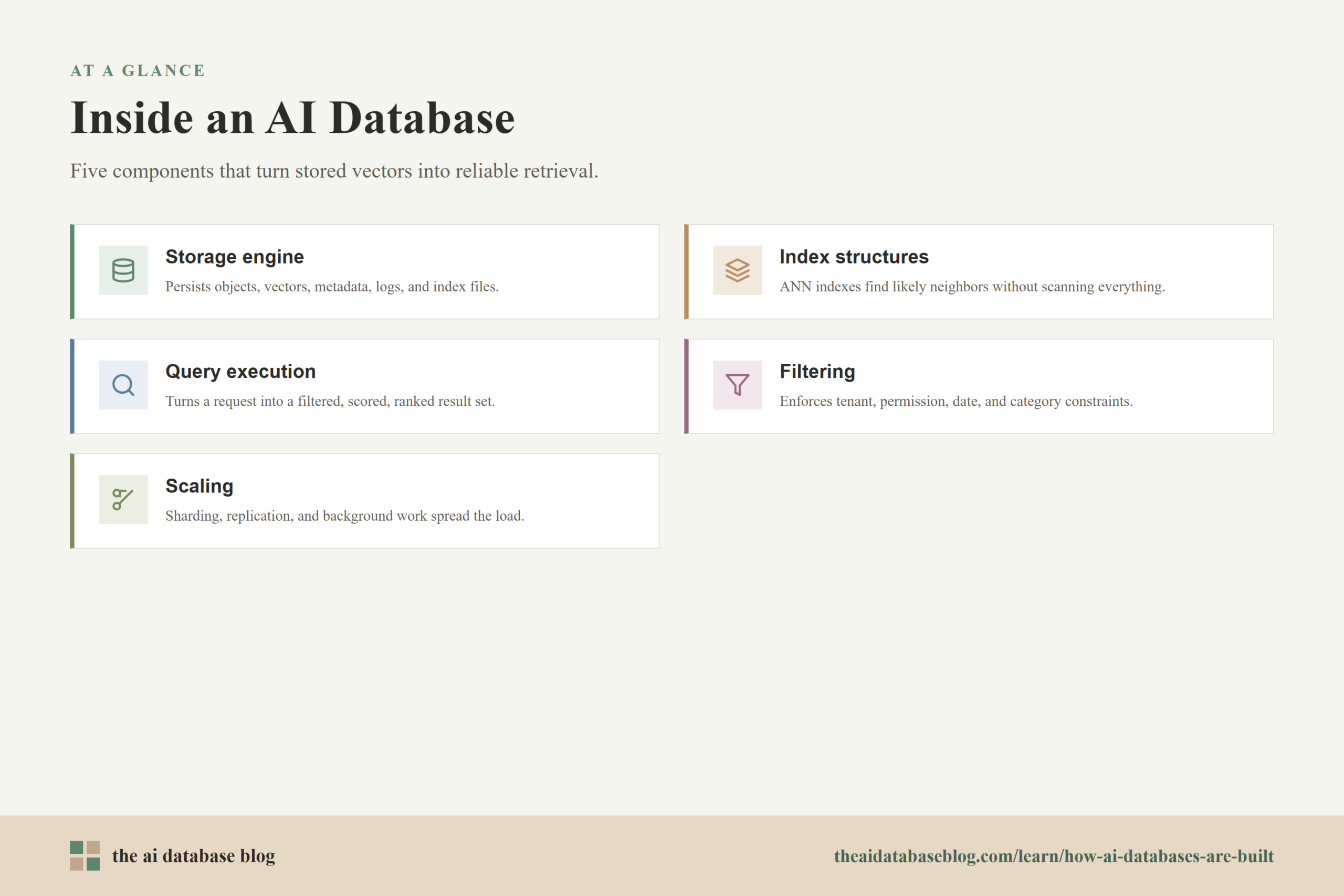Click the 'Five components that turn' subtitle
The image size is (1344, 896).
point(334,171)
